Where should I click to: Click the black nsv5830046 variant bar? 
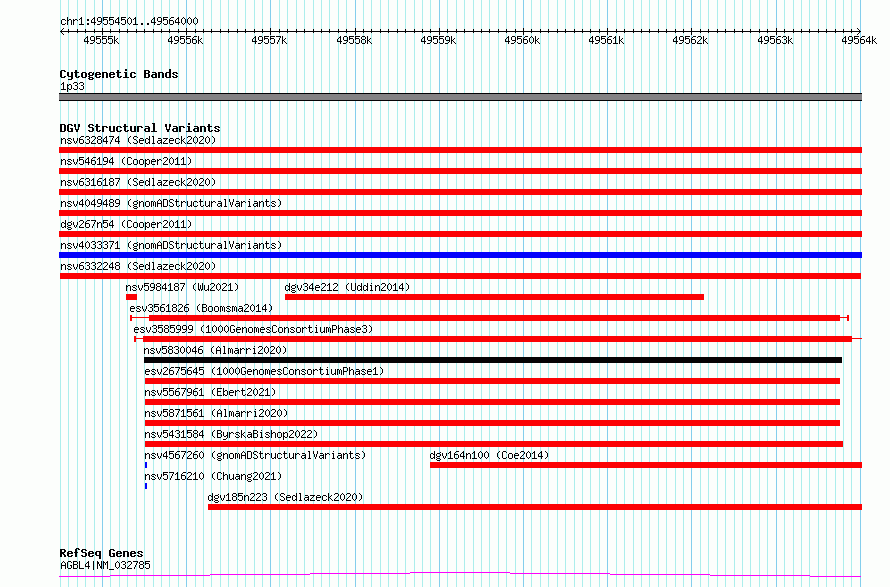click(493, 360)
